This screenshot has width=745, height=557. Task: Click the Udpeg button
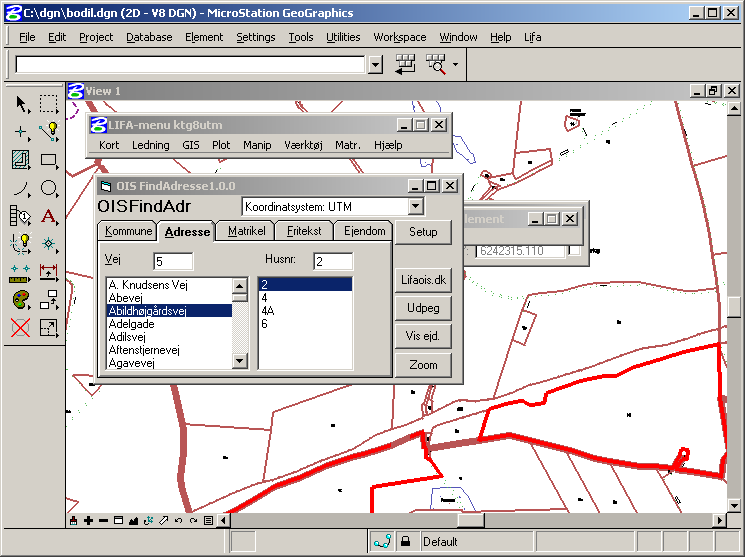tap(423, 308)
